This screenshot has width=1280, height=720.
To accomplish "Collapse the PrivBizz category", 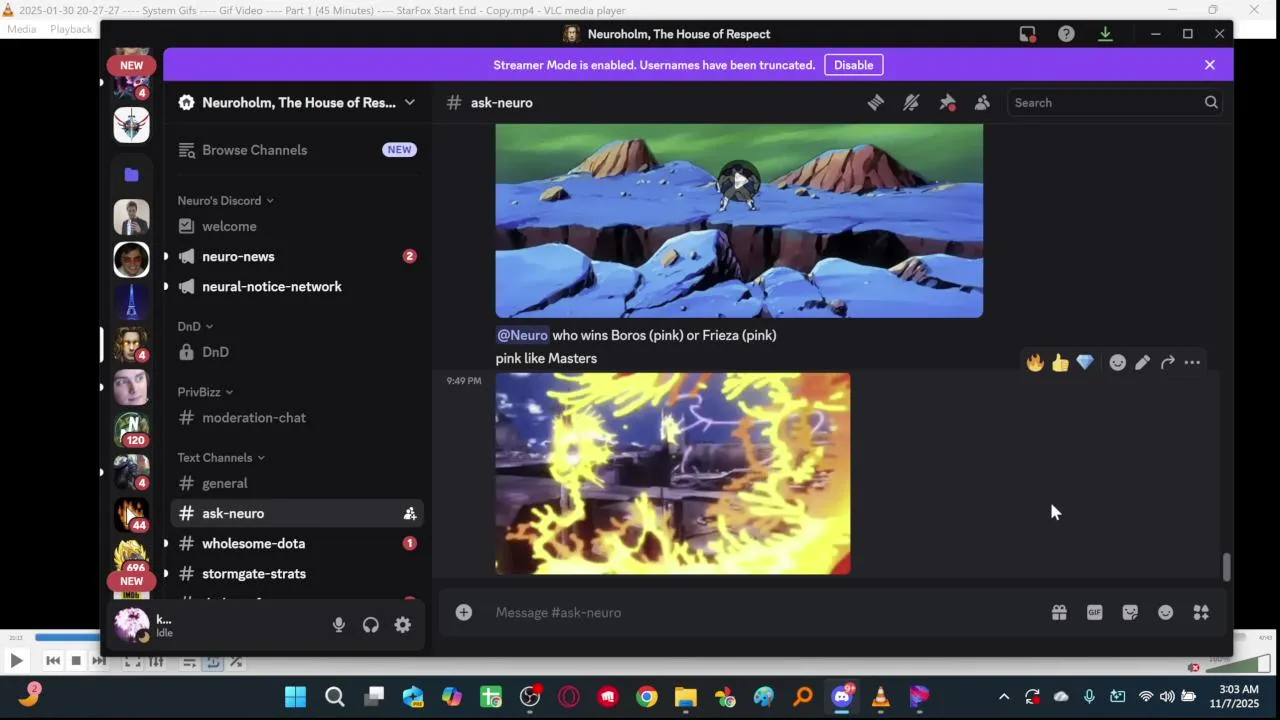I will tap(205, 392).
